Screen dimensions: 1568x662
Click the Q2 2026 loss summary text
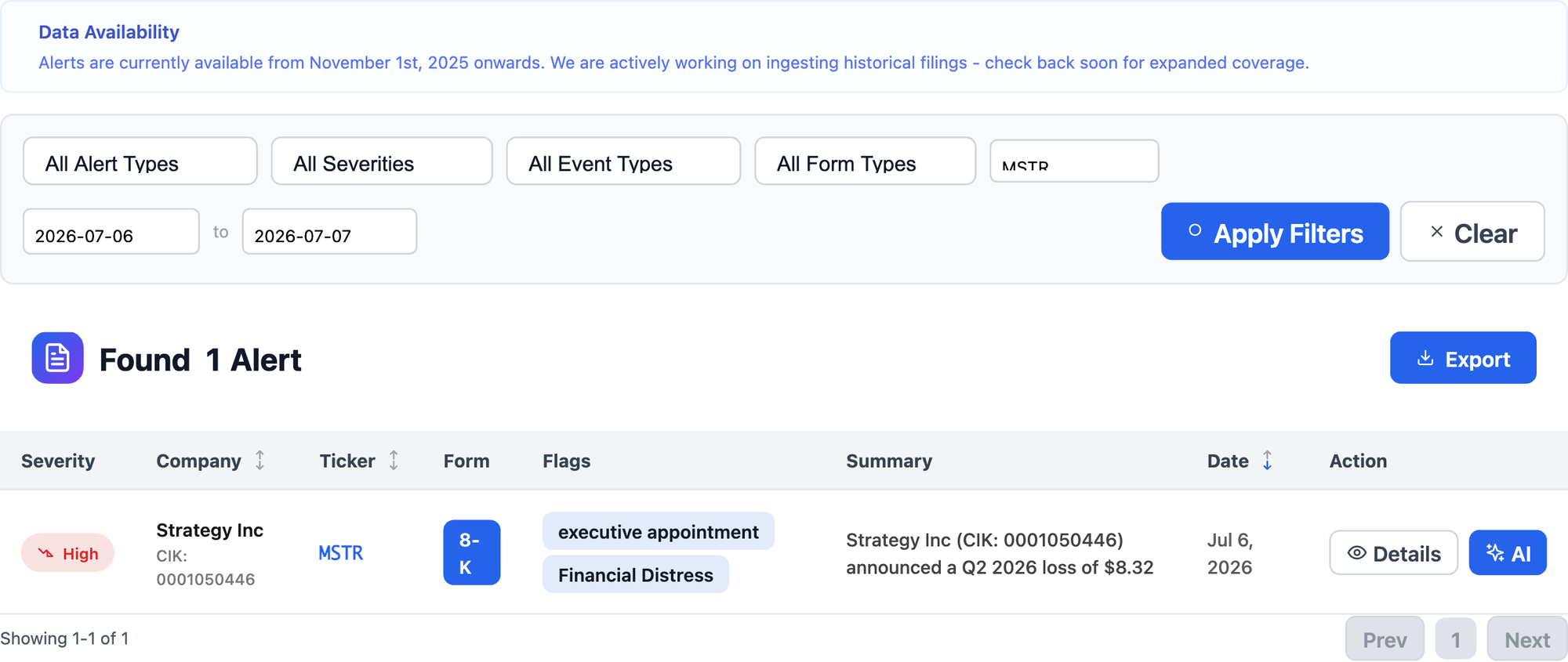(x=1000, y=553)
